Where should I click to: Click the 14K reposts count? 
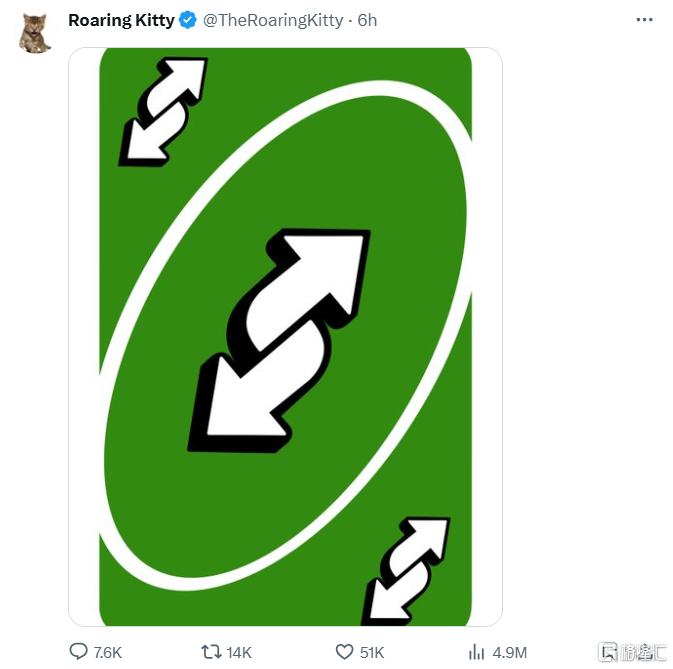(239, 653)
